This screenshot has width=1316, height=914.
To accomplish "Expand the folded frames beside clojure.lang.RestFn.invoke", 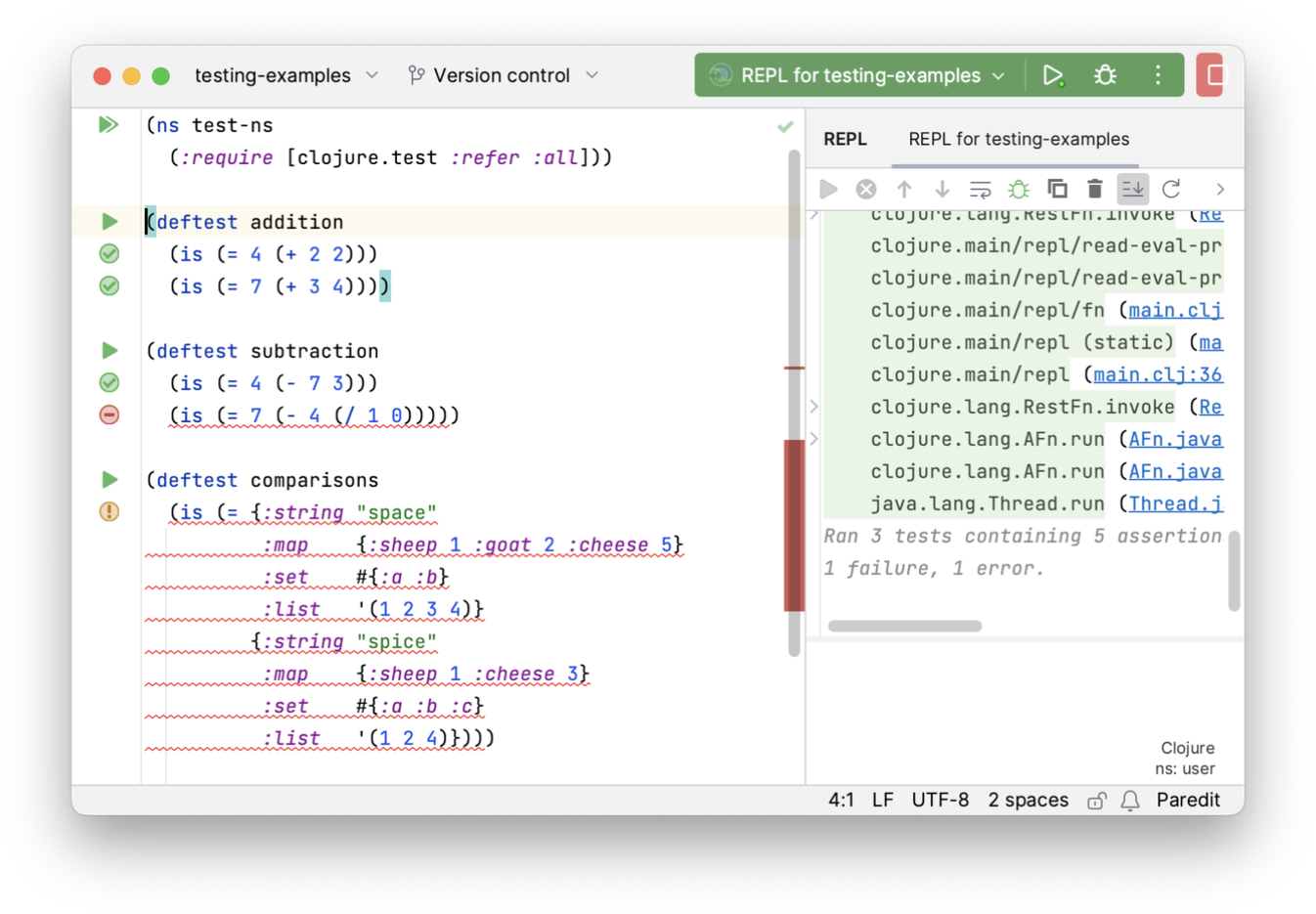I will (814, 406).
